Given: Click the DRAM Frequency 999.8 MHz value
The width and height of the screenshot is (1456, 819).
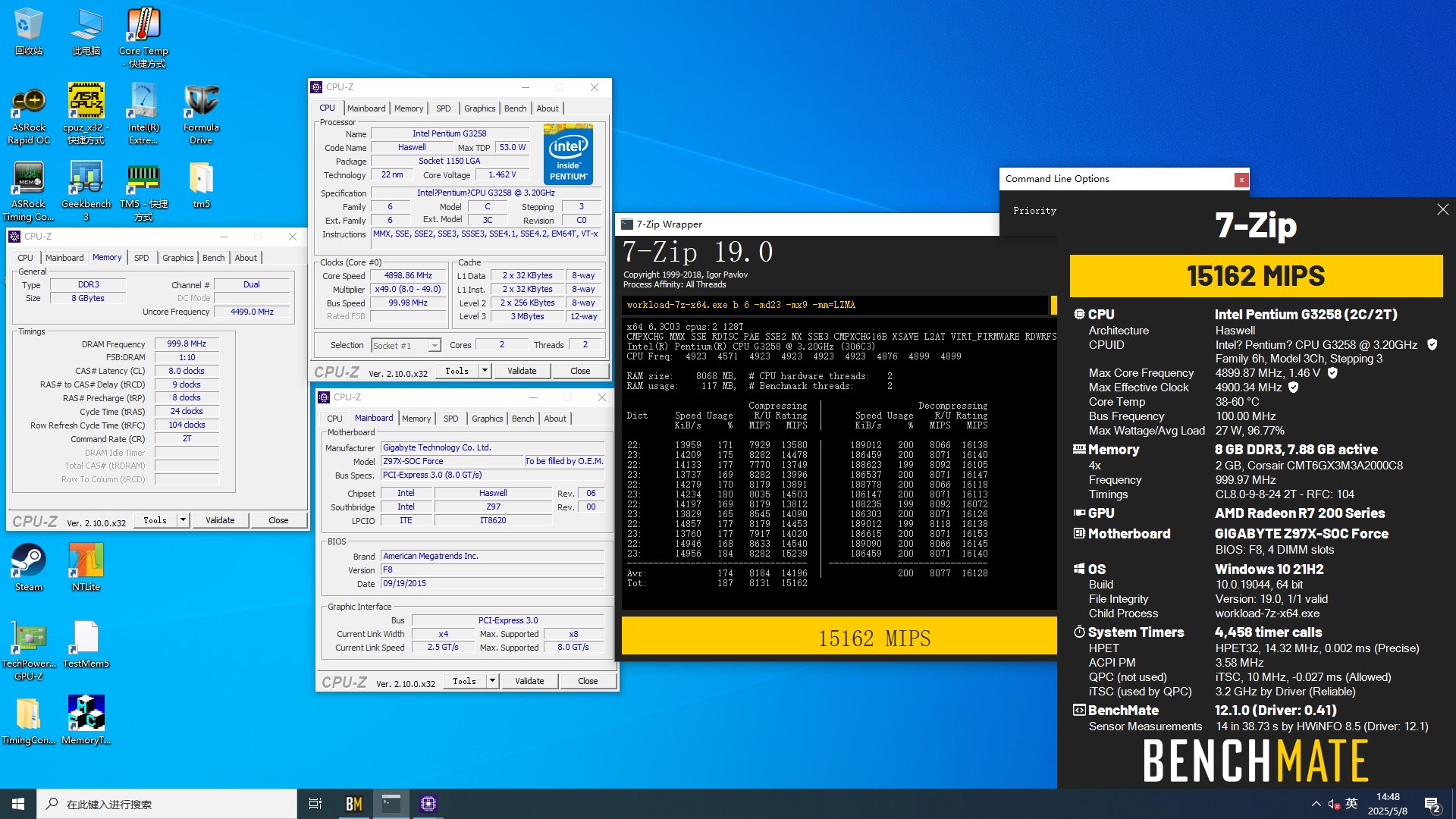Looking at the screenshot, I should point(187,344).
